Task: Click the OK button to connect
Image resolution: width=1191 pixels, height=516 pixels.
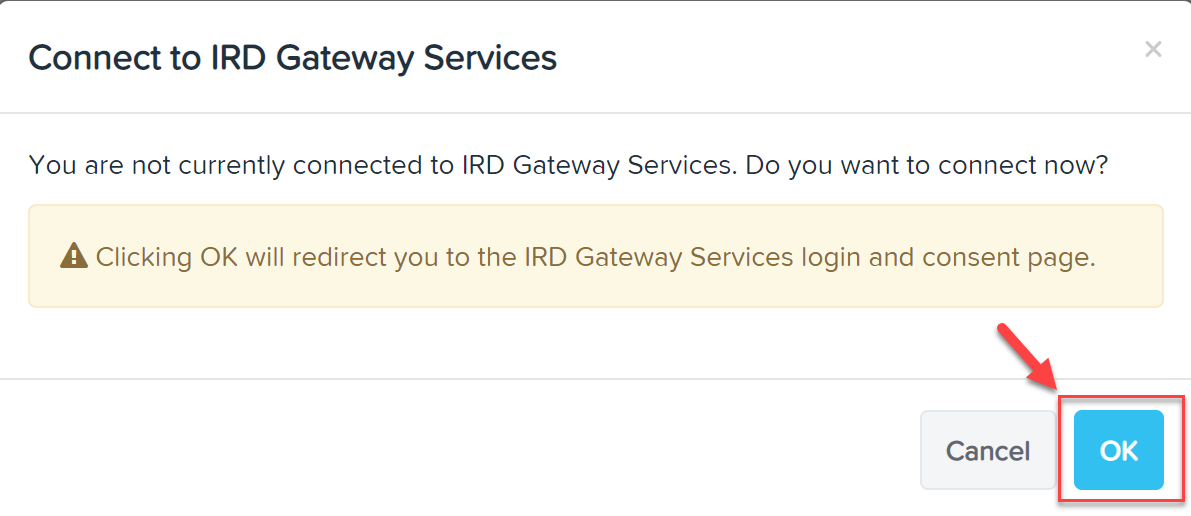Action: point(1118,450)
